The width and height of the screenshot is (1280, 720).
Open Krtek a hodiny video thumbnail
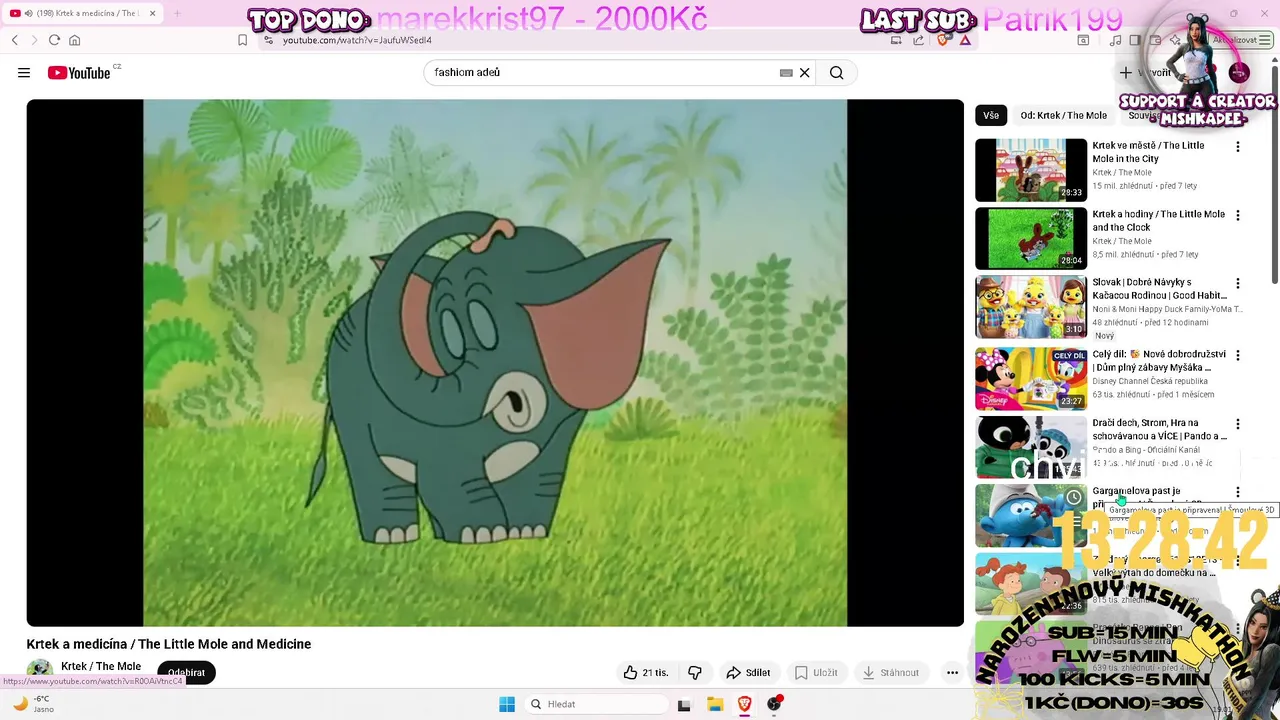click(x=1031, y=239)
